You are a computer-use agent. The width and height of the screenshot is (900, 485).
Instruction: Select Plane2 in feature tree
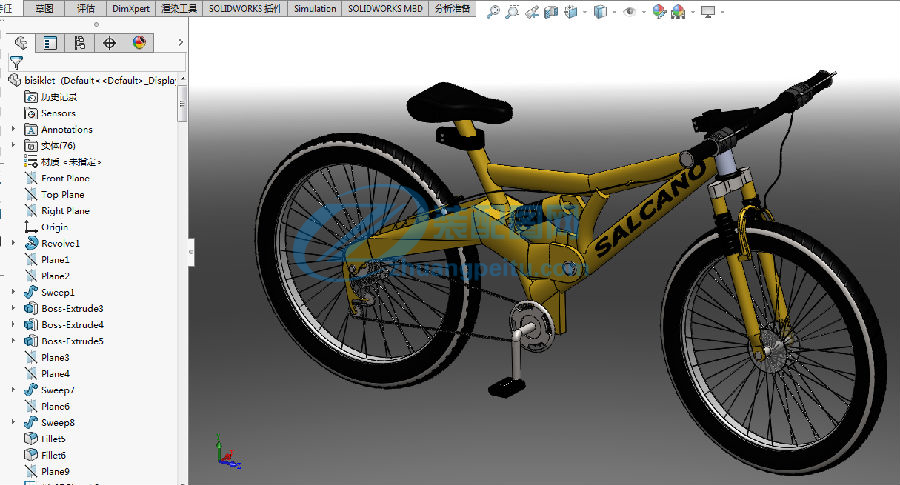point(47,276)
